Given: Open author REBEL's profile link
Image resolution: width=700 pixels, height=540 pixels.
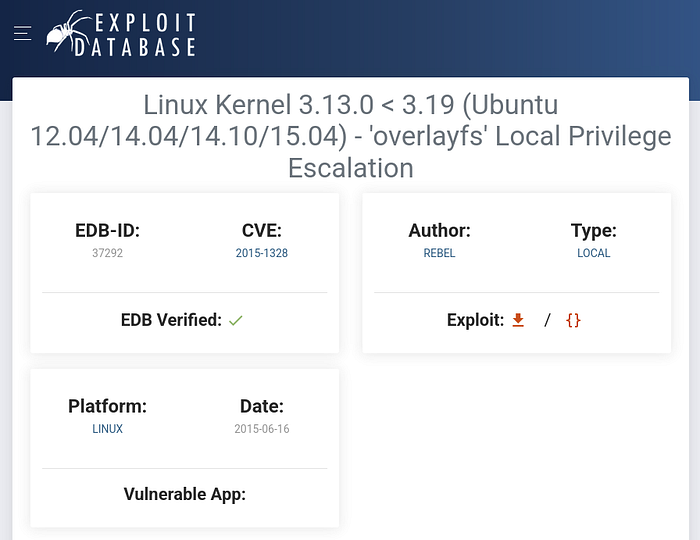Looking at the screenshot, I should click(439, 253).
